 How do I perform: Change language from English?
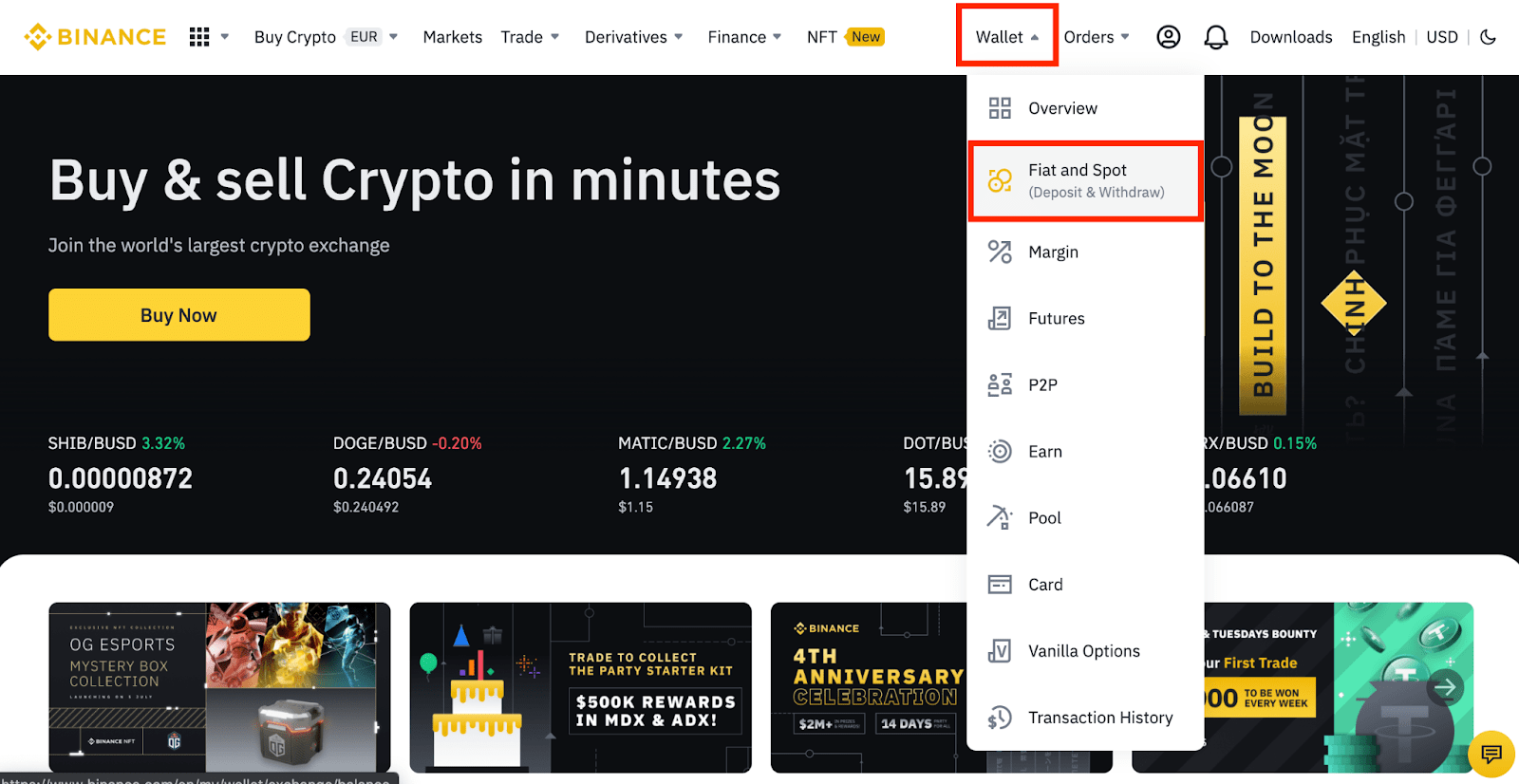[x=1378, y=37]
